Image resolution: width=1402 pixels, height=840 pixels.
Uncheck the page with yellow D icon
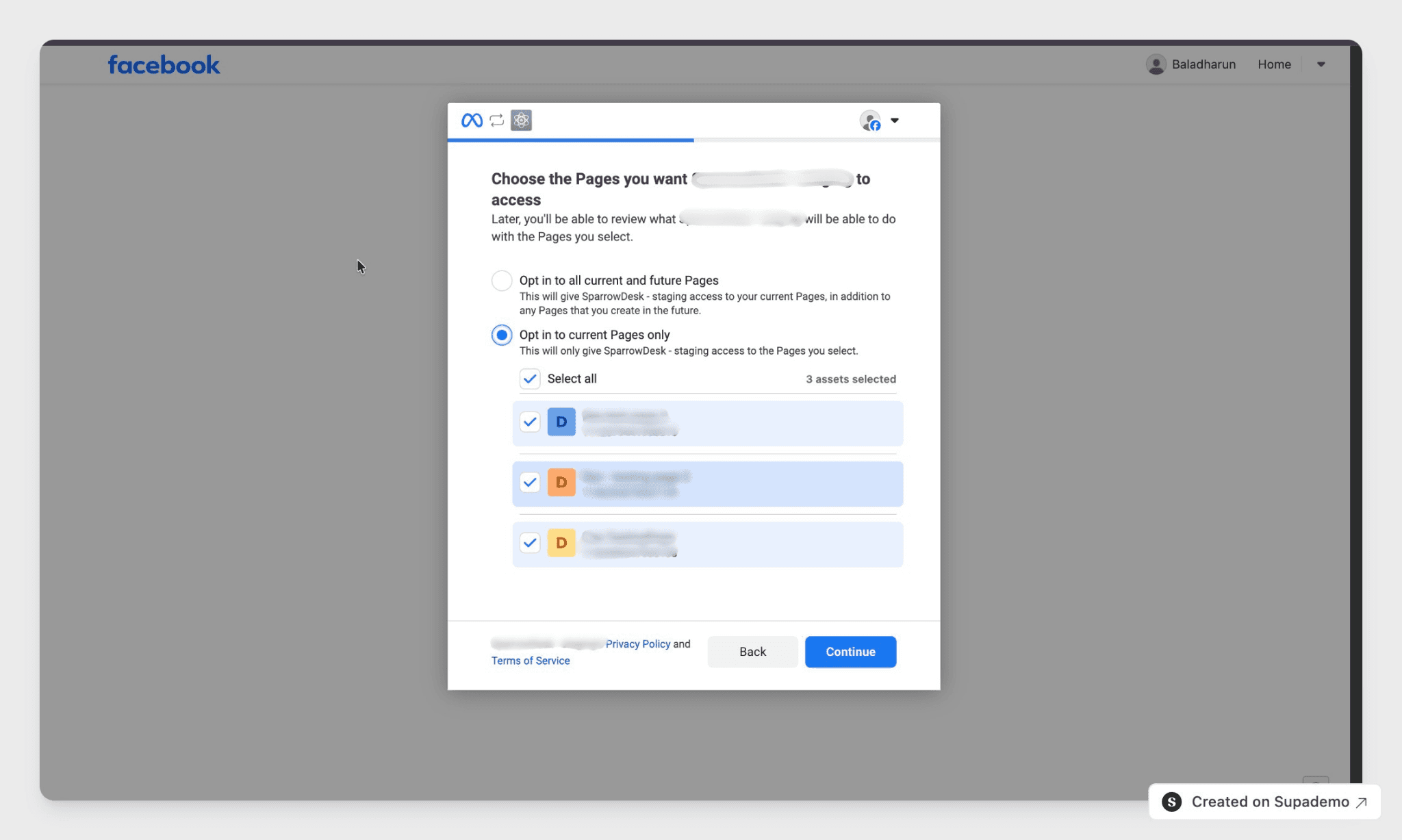point(530,543)
